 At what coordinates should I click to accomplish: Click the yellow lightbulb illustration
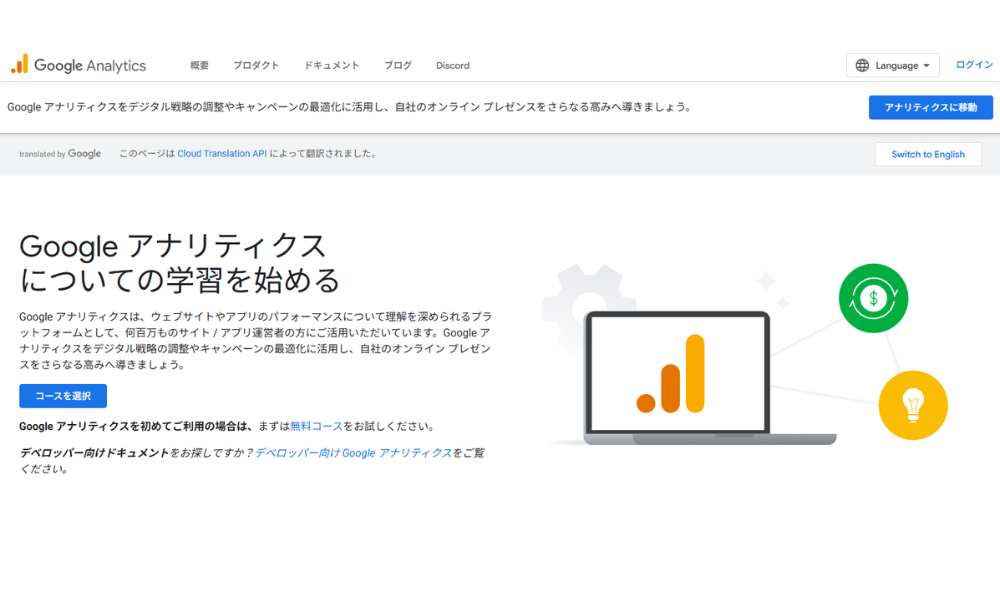click(913, 405)
